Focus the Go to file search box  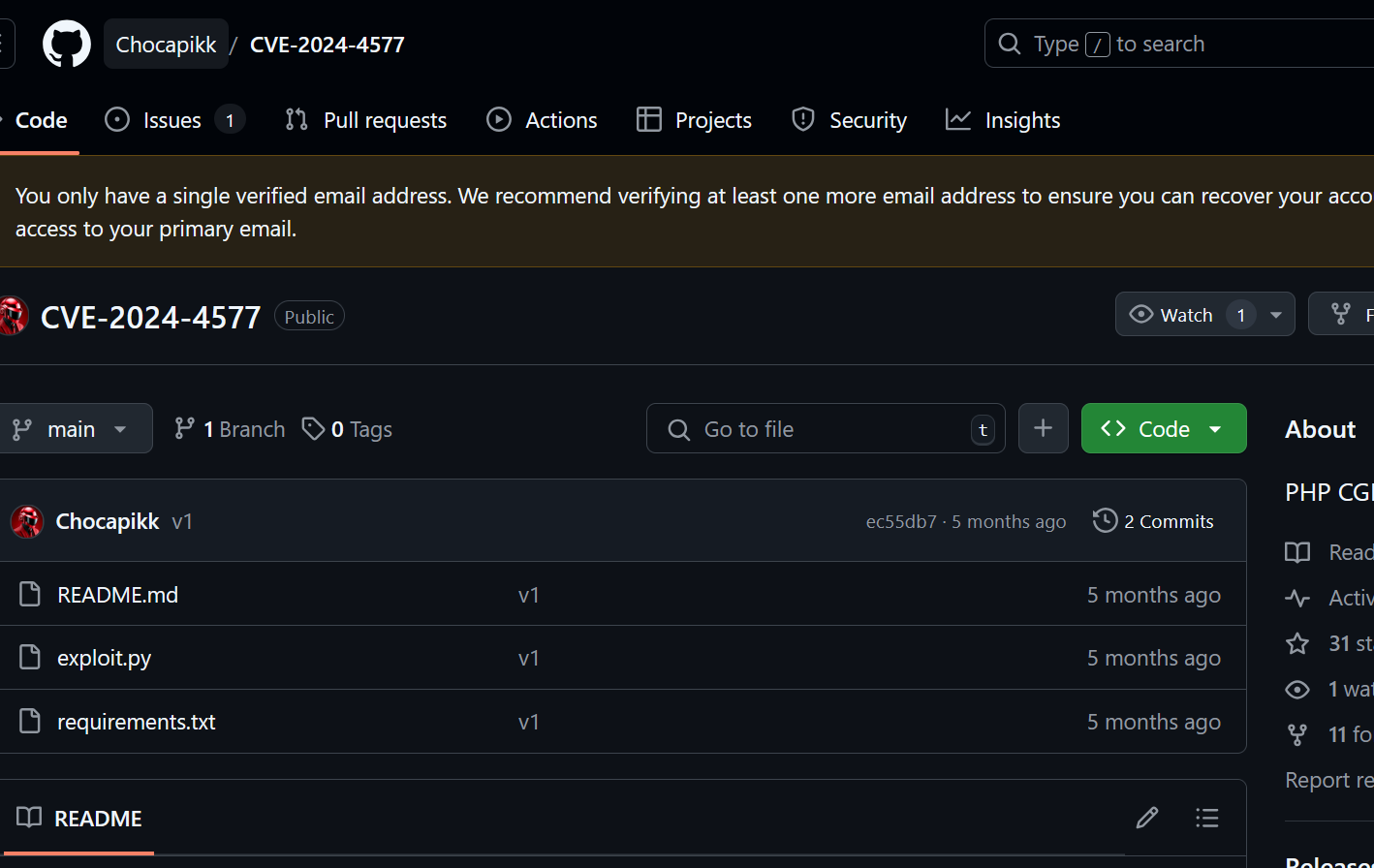coord(826,428)
